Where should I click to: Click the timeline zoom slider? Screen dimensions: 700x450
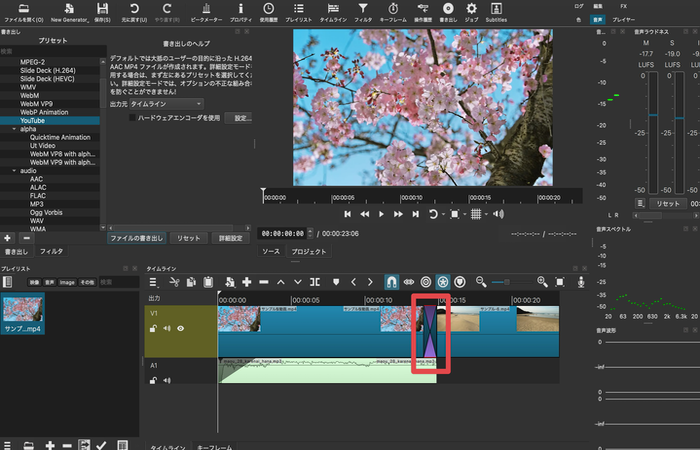(508, 282)
